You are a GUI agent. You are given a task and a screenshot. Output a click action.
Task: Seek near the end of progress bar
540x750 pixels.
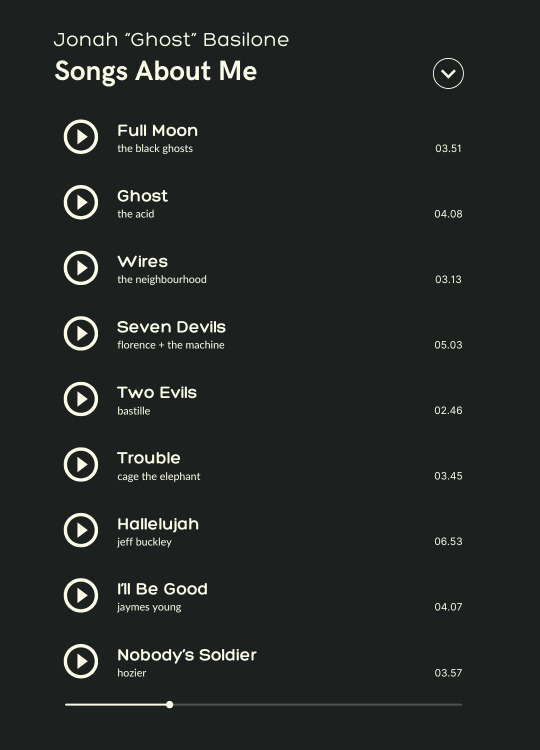450,705
